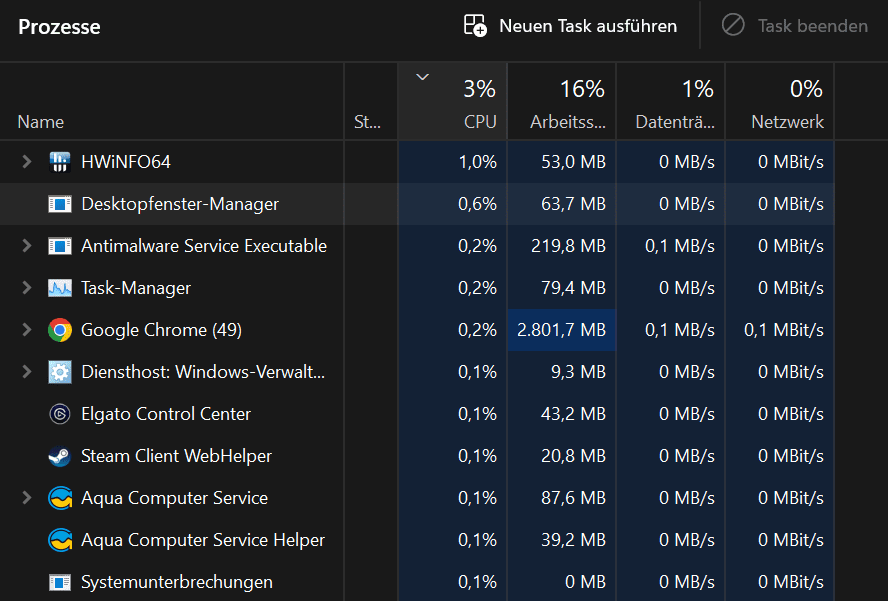
Task: Select the Systemunterbrechungen process name
Action: [177, 582]
